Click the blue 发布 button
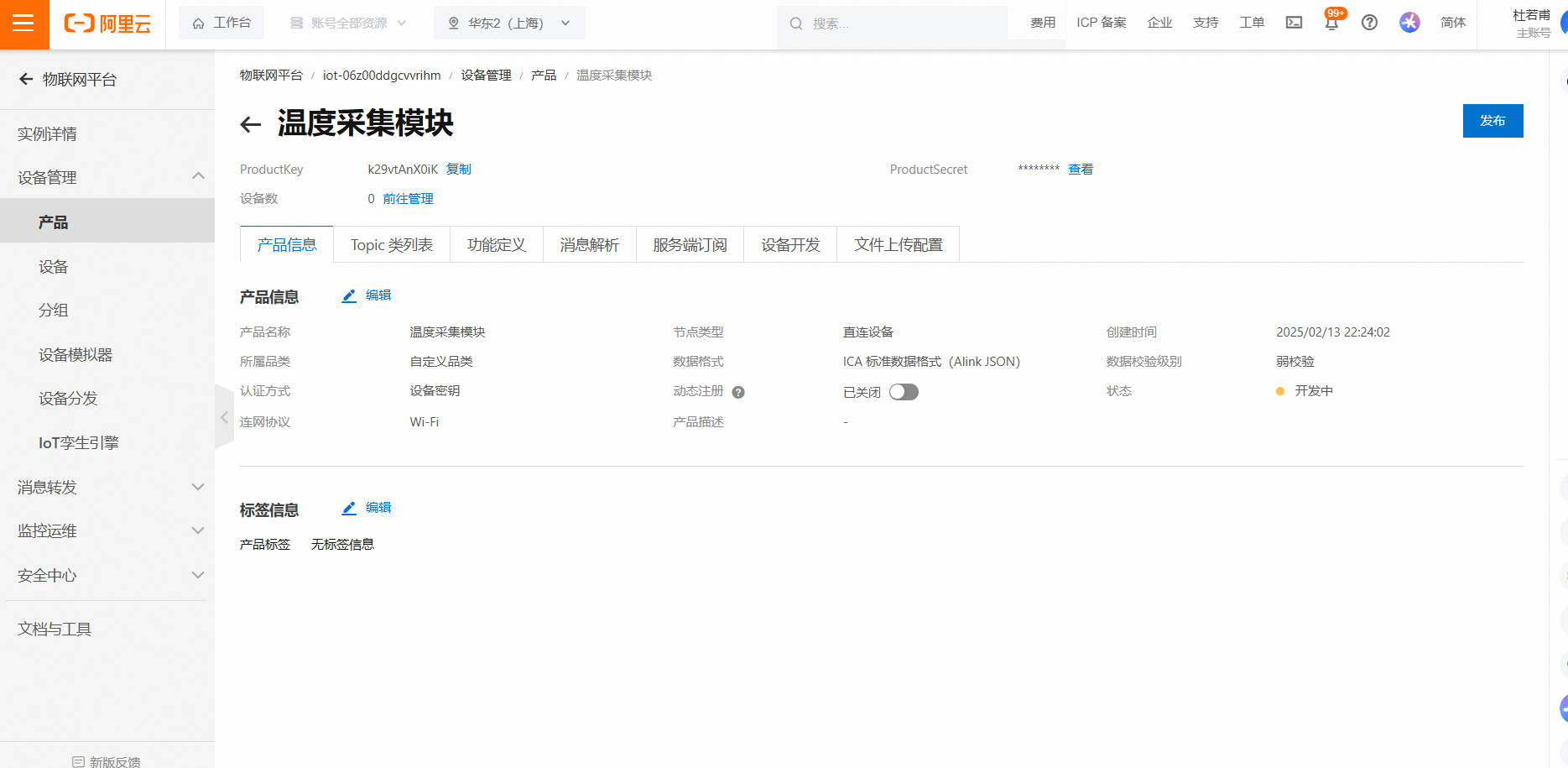This screenshot has height=768, width=1568. tap(1492, 121)
